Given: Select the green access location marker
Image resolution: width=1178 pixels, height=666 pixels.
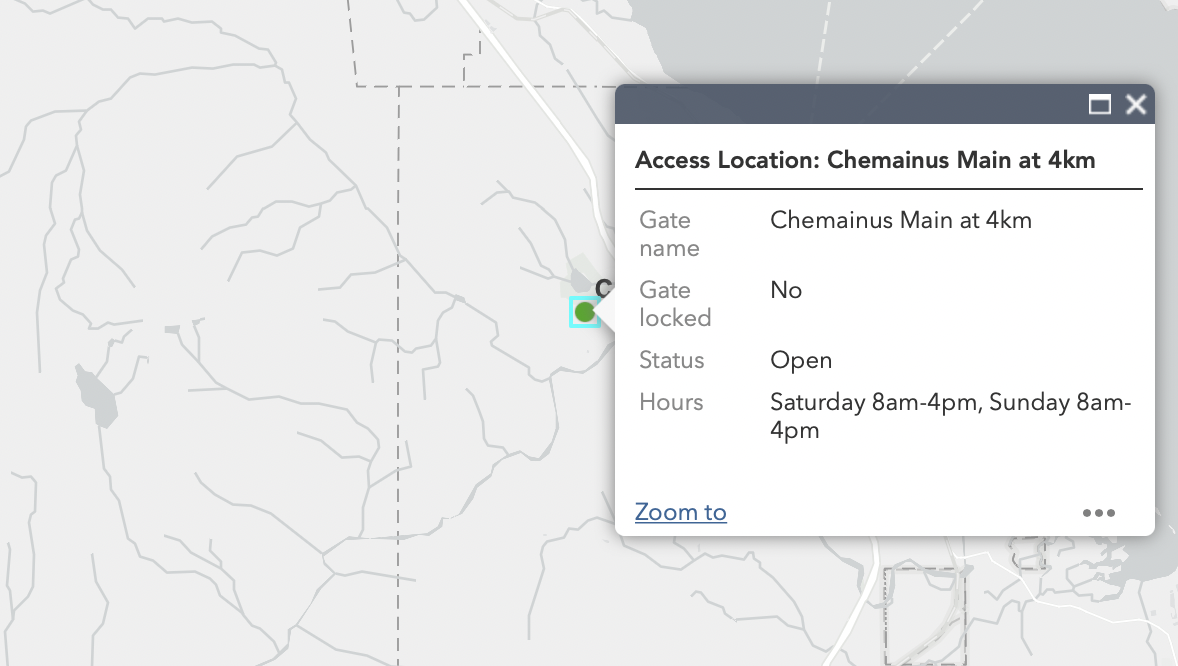Looking at the screenshot, I should click(x=585, y=312).
